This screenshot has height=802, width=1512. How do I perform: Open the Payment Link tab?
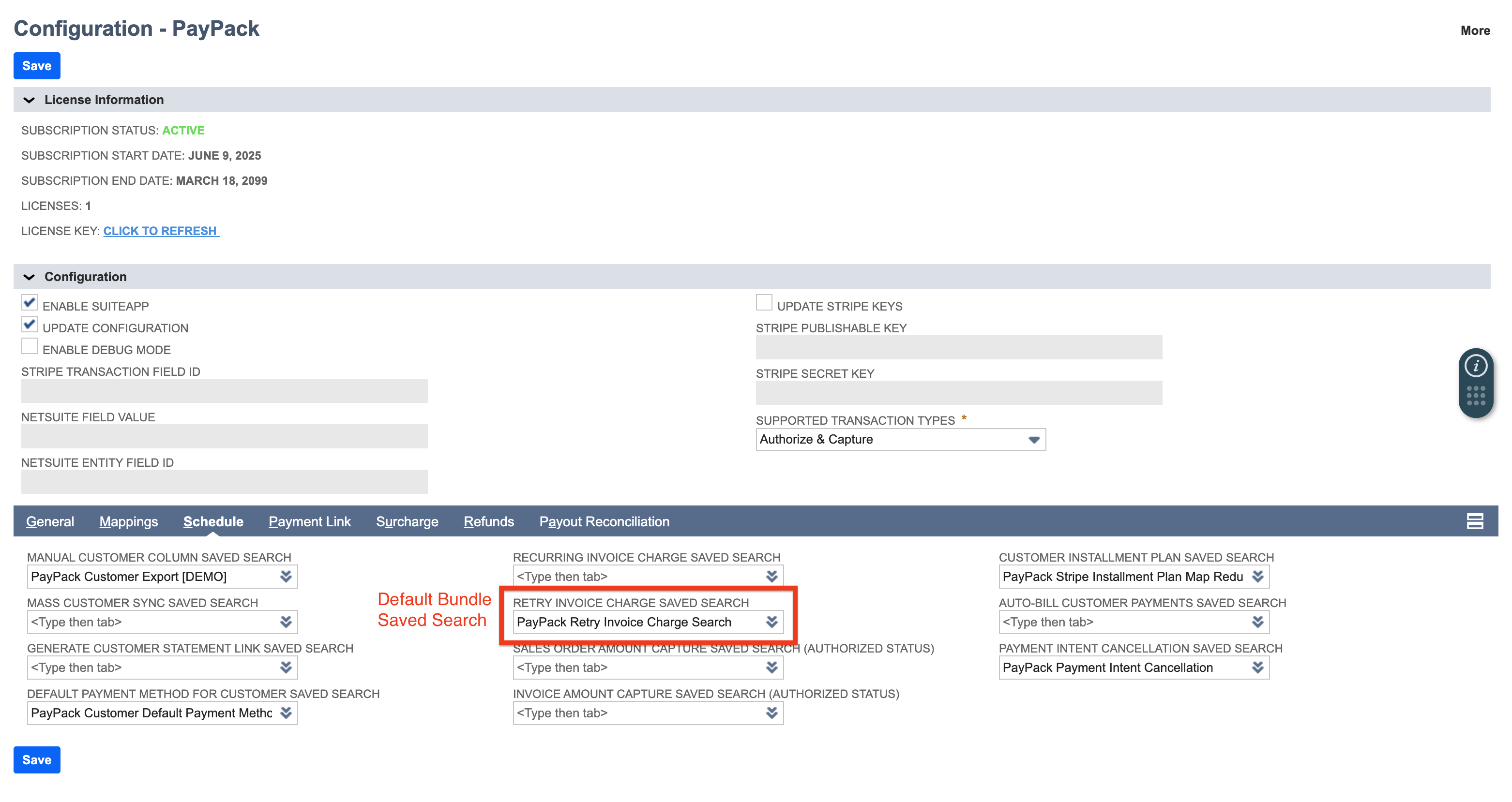(x=309, y=521)
